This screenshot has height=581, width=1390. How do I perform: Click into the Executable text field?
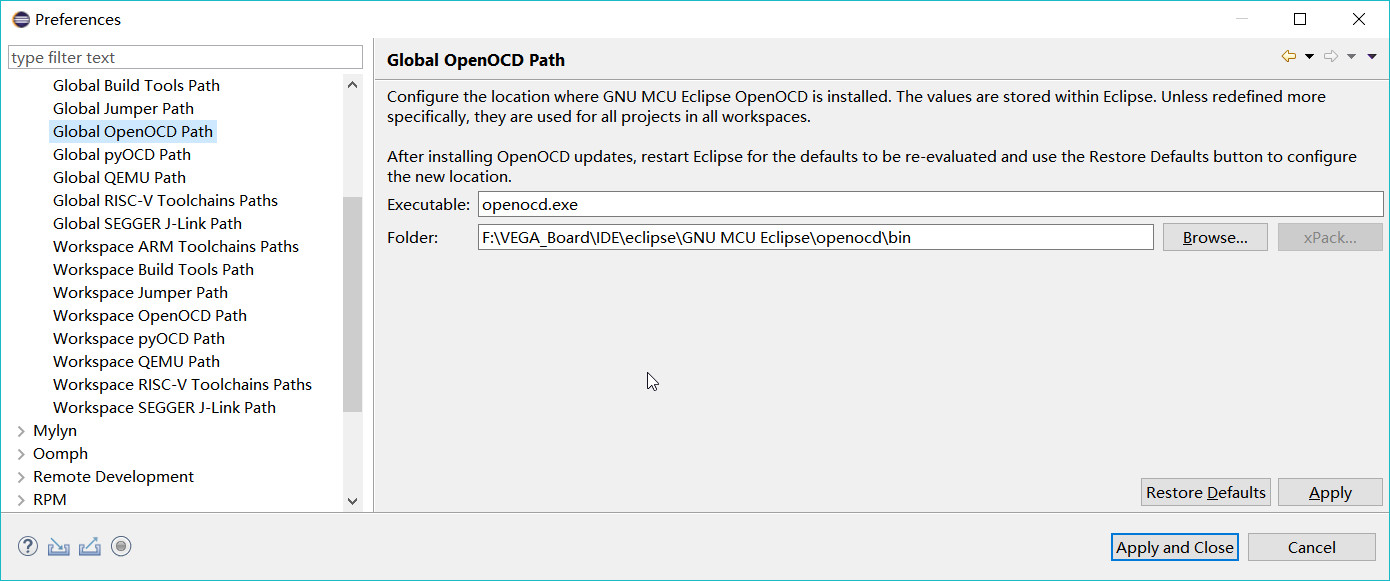[930, 204]
